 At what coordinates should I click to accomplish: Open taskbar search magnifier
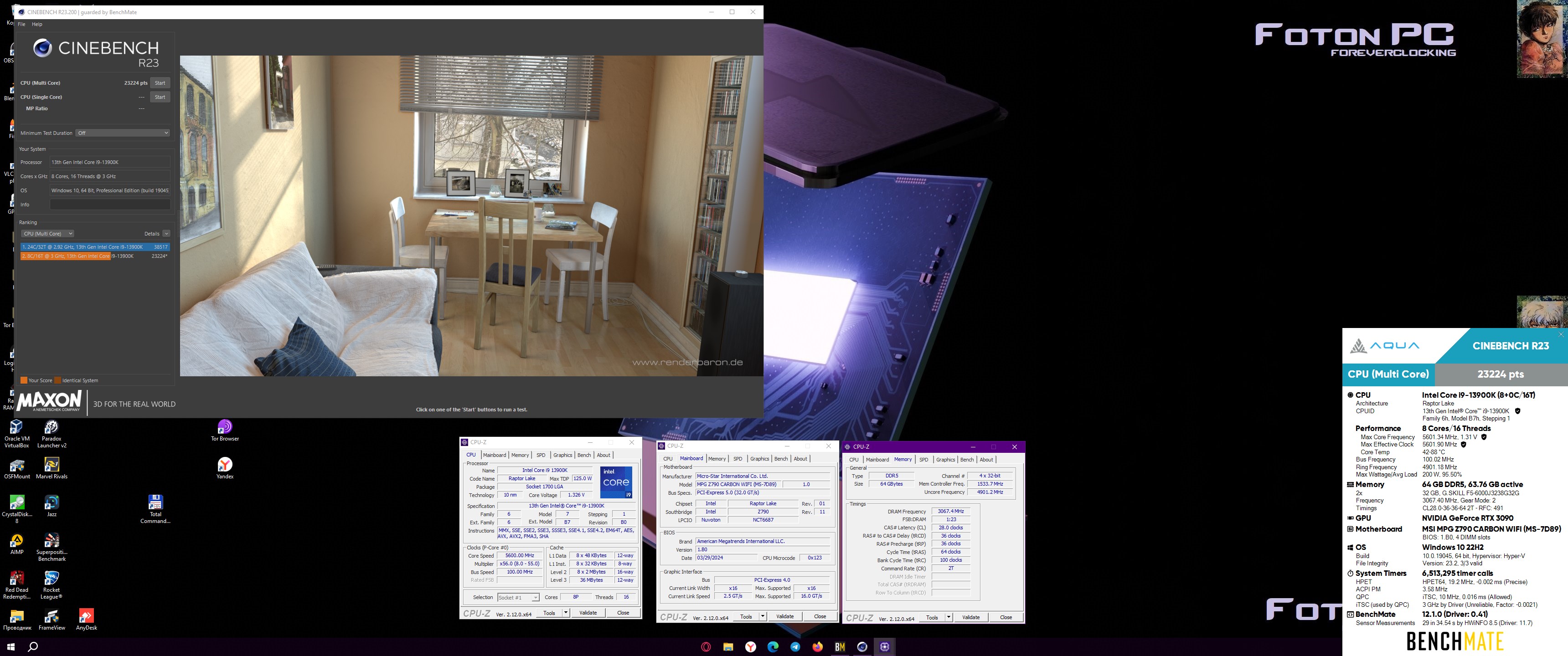coord(33,646)
